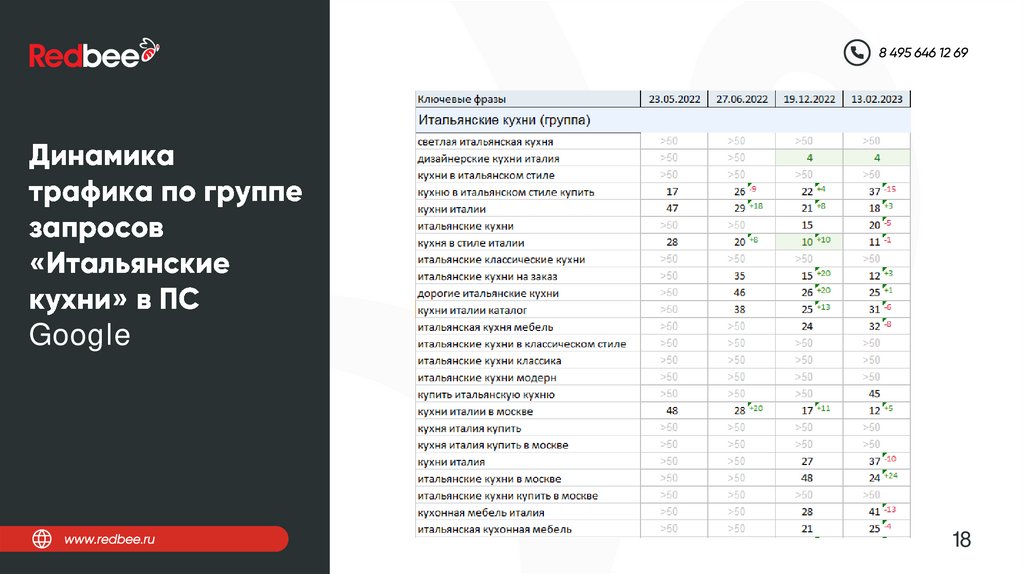The image size is (1024, 574).
Task: Select row 'кухню в итальянском стиле купить'
Action: click(x=663, y=192)
